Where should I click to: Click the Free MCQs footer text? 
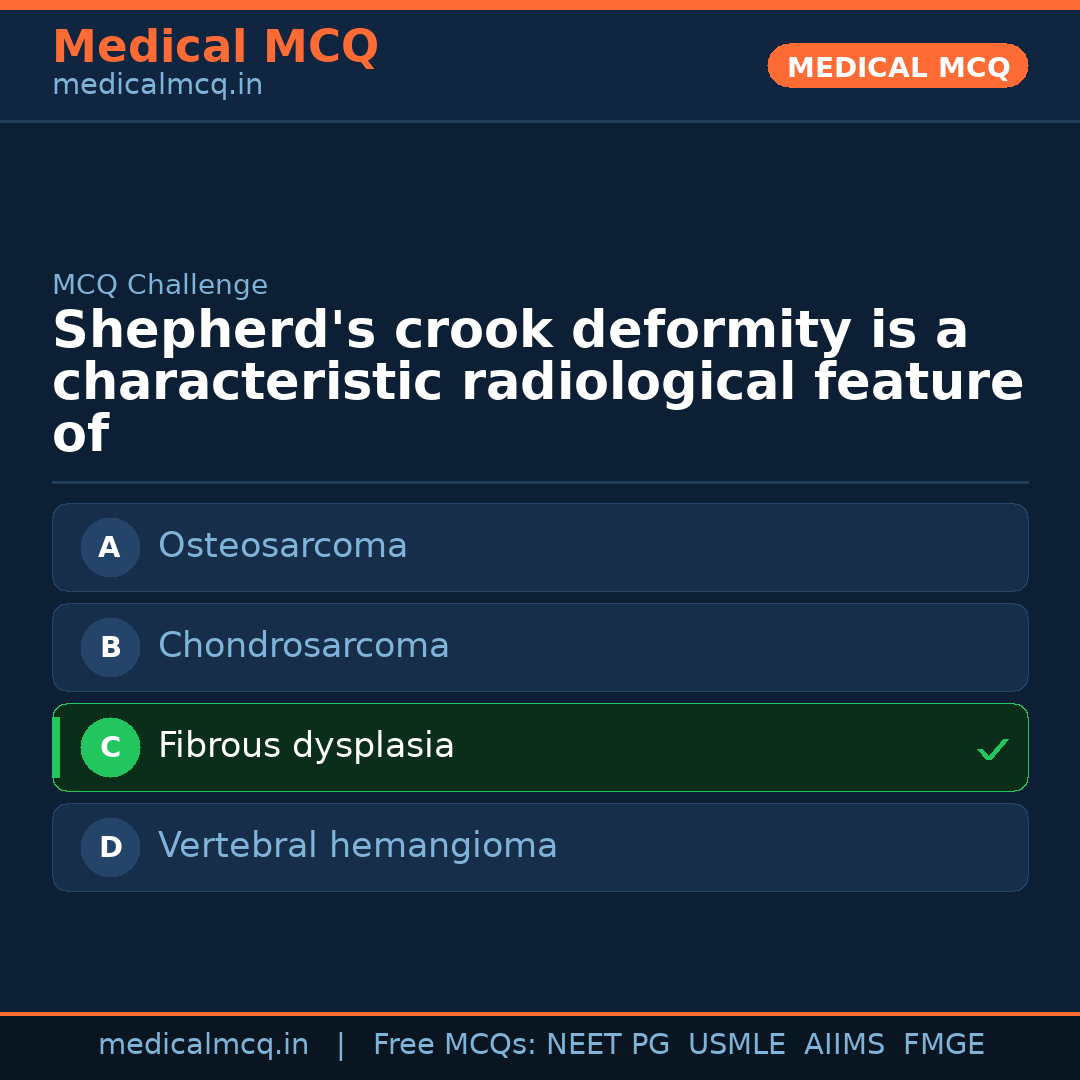[x=455, y=1045]
